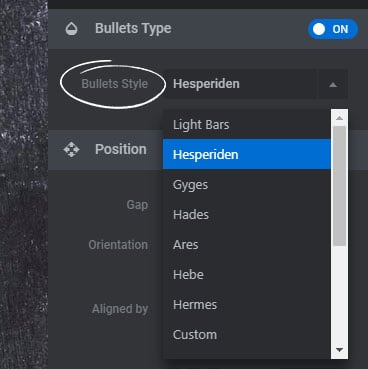Screen dimensions: 368x369
Task: Click the dropdown list scrollbar thumb
Action: 339,186
